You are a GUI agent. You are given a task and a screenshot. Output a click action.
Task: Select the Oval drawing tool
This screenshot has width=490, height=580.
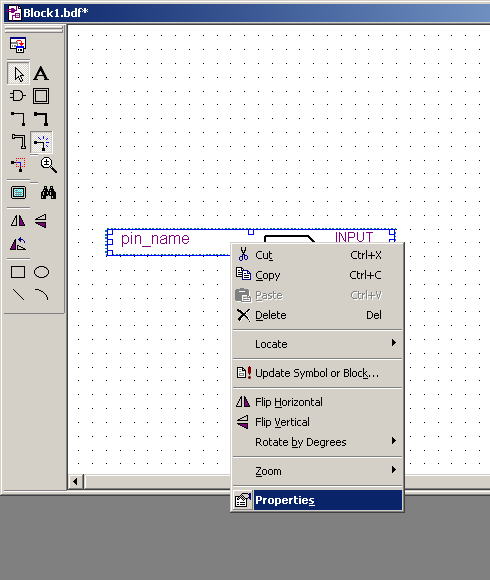(x=41, y=272)
